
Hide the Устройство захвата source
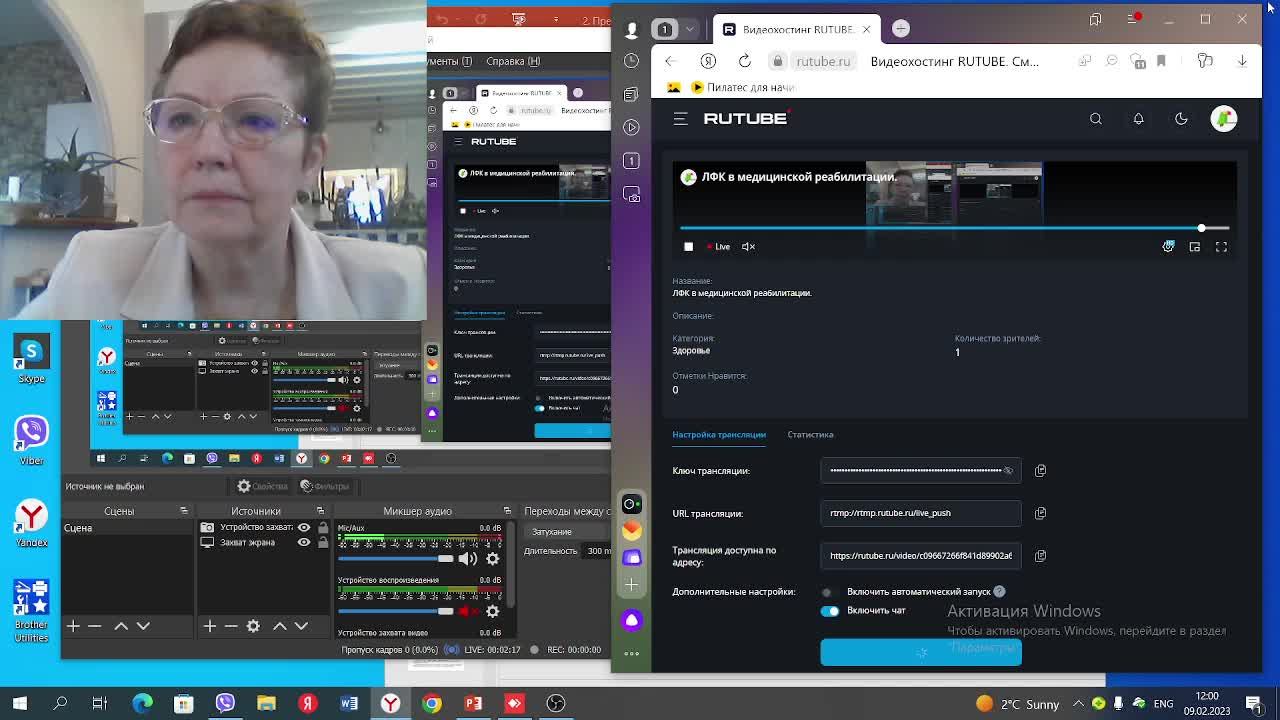tap(304, 527)
